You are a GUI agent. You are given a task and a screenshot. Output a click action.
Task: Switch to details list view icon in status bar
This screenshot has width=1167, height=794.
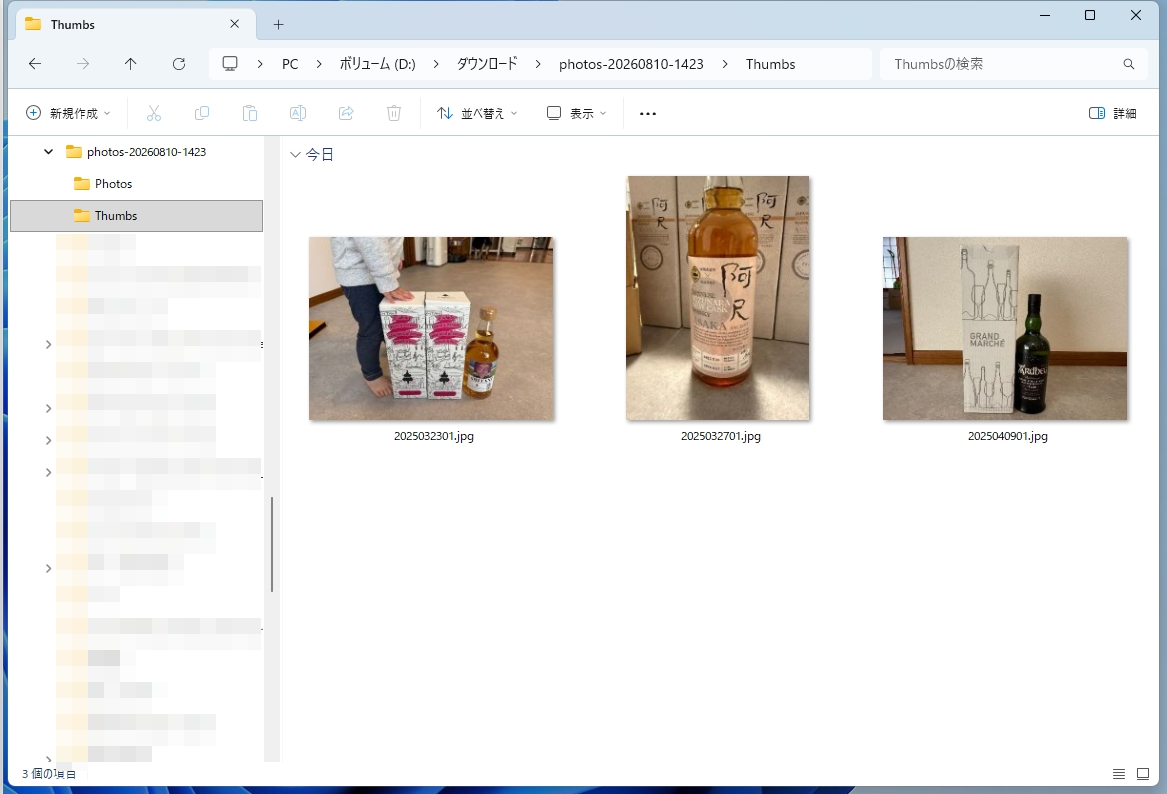(1119, 774)
